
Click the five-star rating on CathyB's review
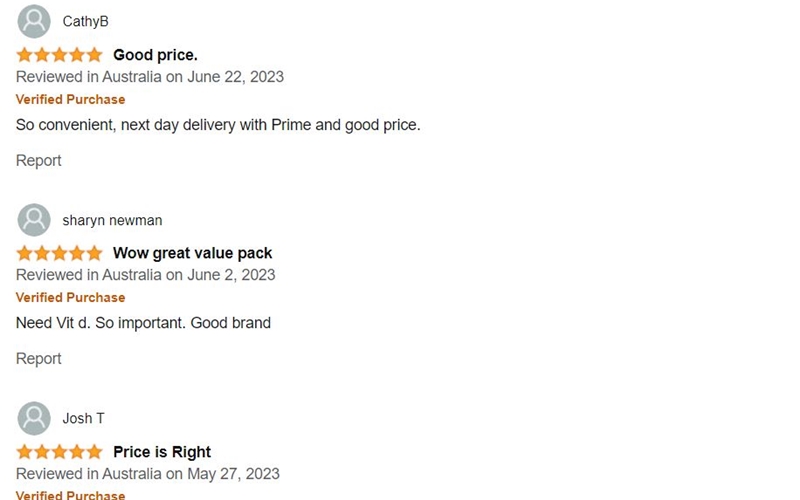(59, 55)
